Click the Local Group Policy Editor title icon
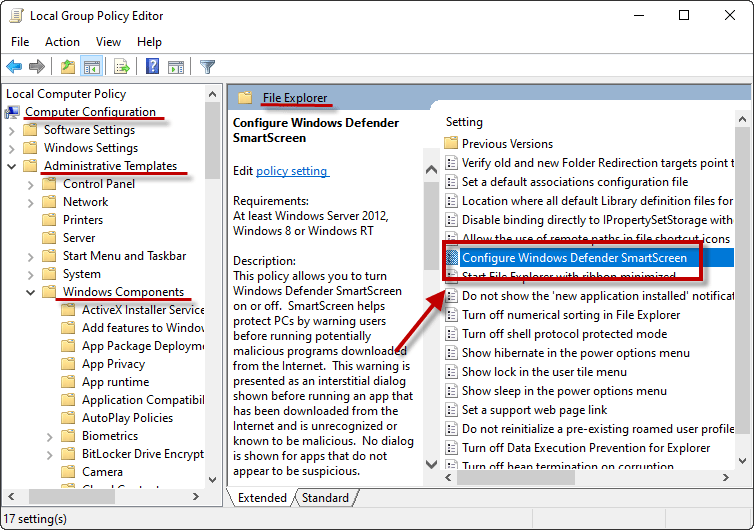This screenshot has height=530, width=754. tap(16, 16)
